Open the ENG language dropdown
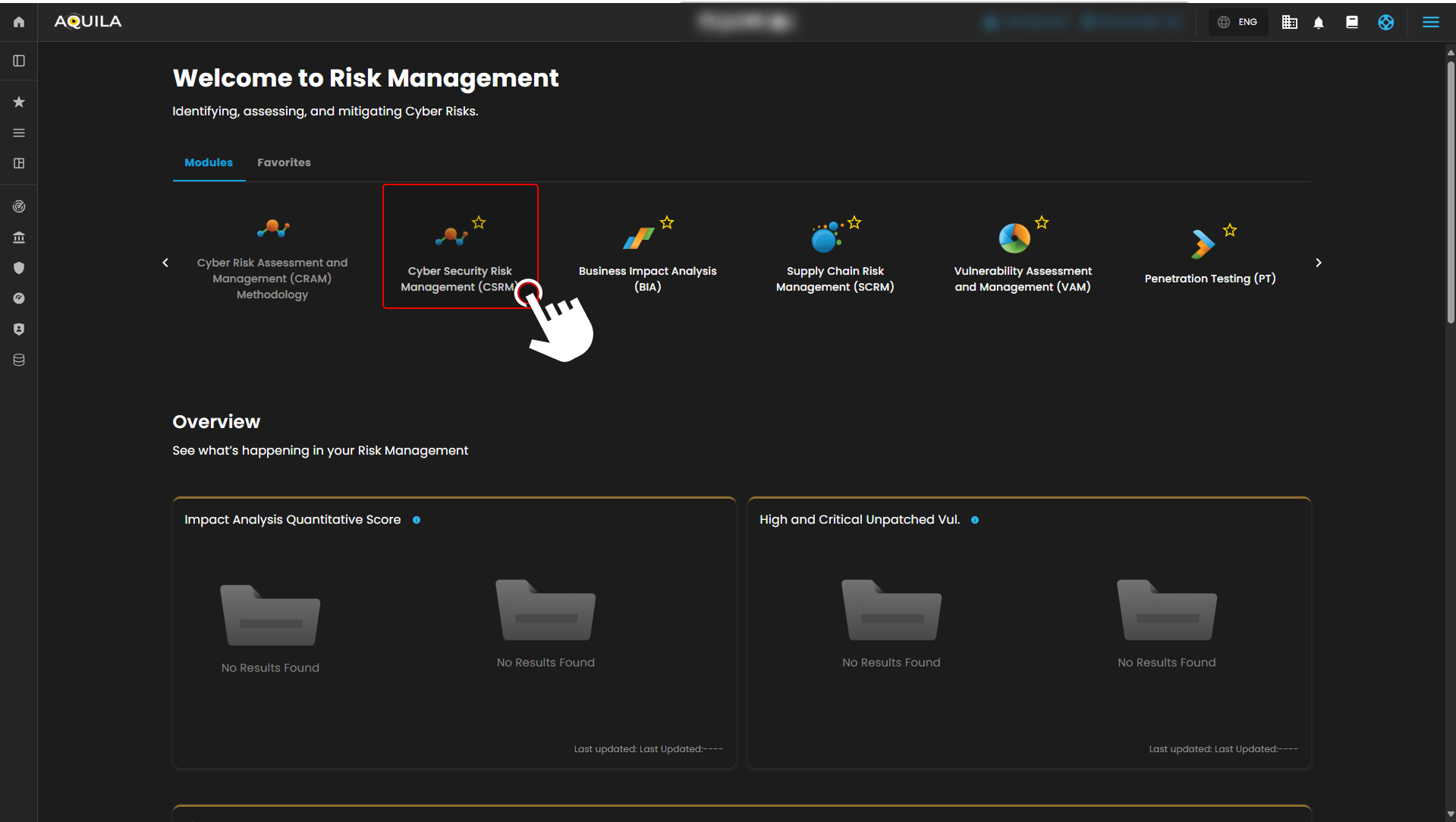The height and width of the screenshot is (822, 1456). click(1238, 22)
